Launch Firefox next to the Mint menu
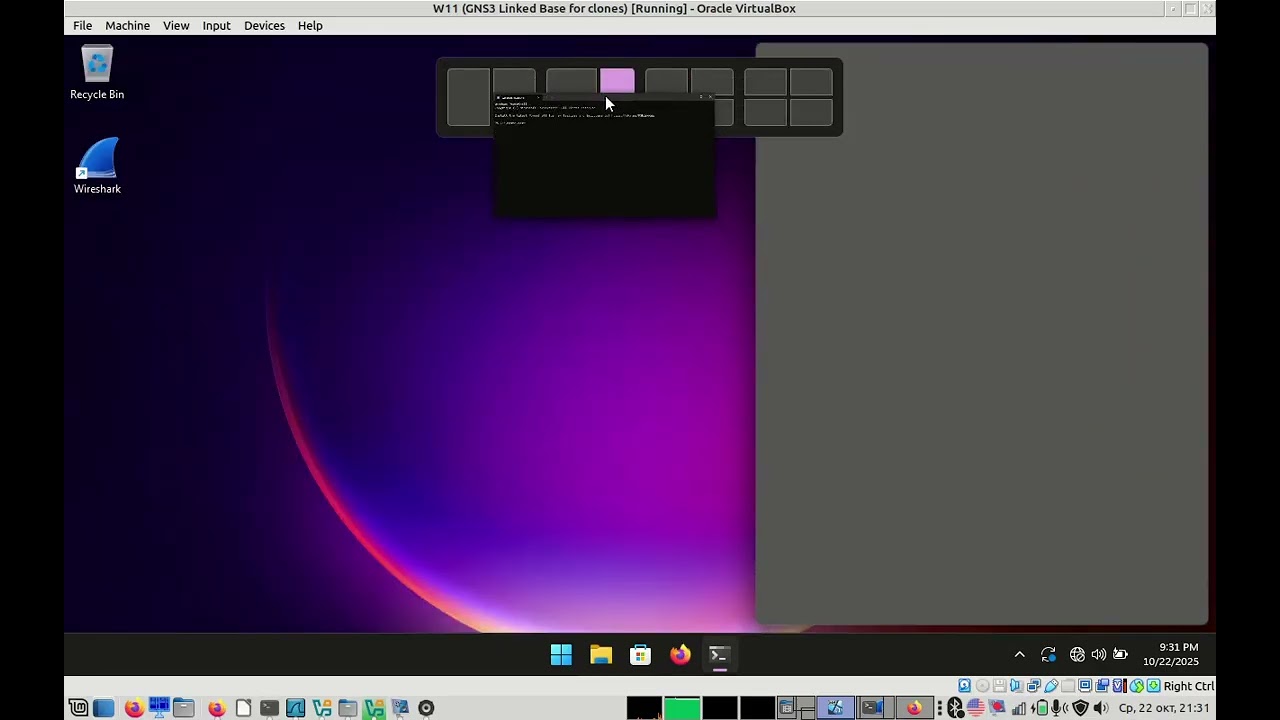 (133, 708)
